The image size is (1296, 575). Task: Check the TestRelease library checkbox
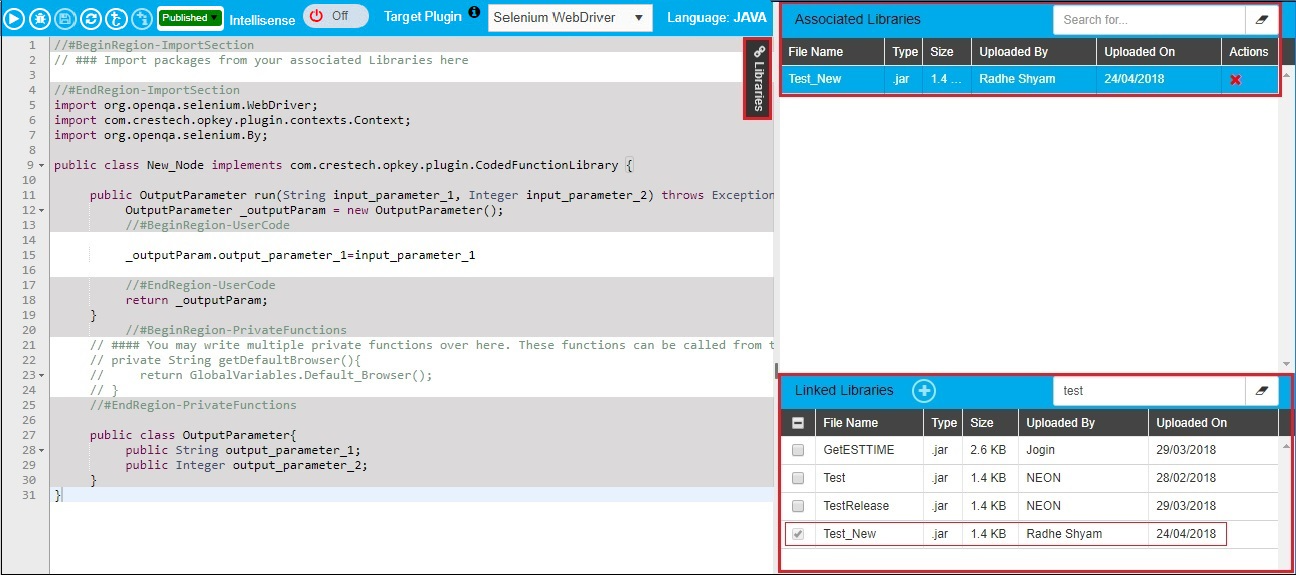click(798, 506)
